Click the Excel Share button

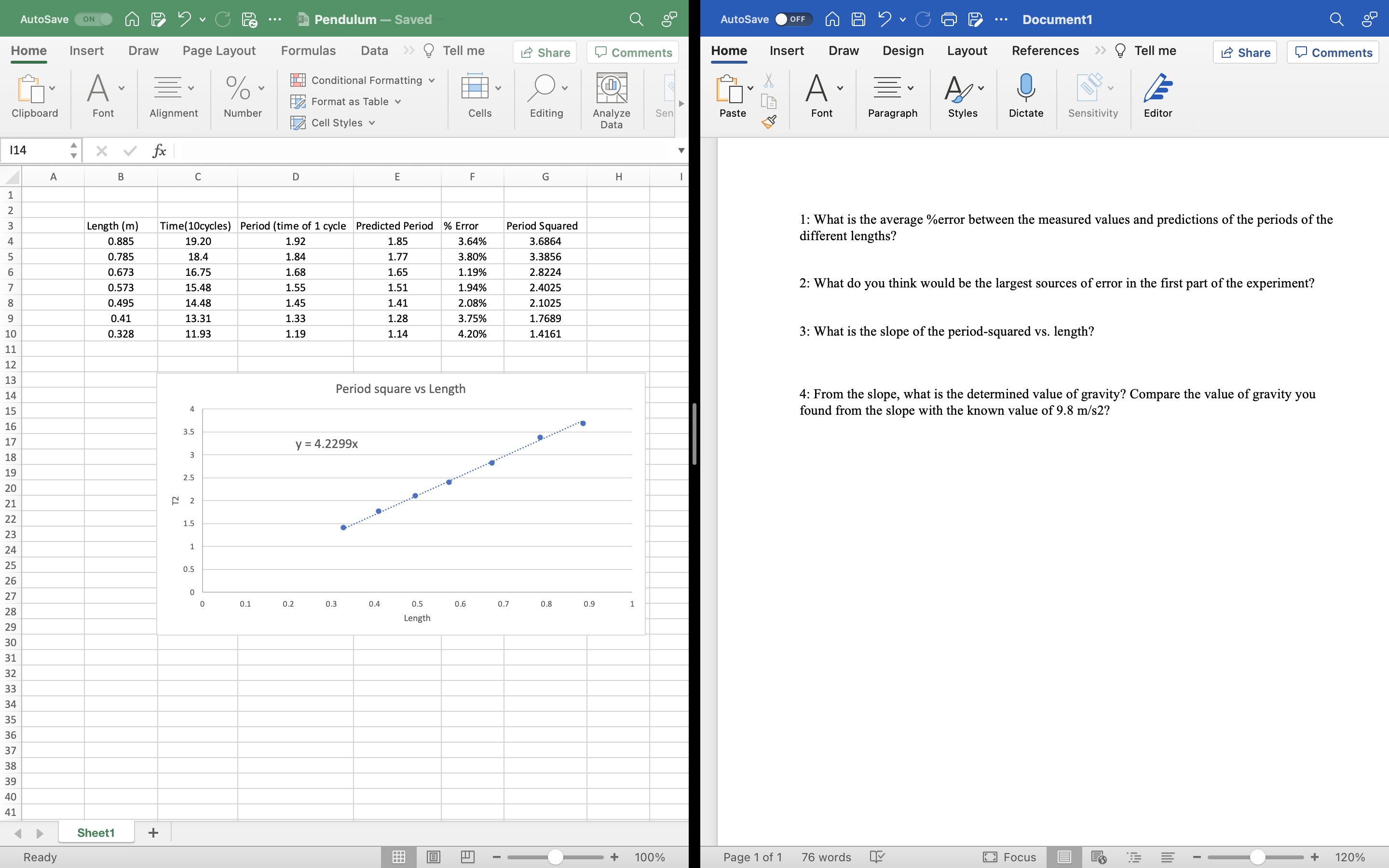coord(545,53)
